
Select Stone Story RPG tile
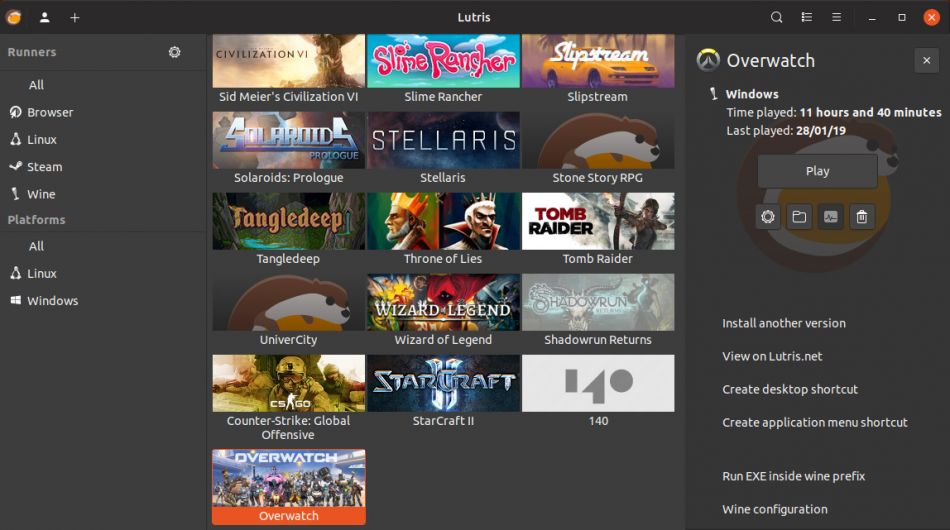pos(598,148)
